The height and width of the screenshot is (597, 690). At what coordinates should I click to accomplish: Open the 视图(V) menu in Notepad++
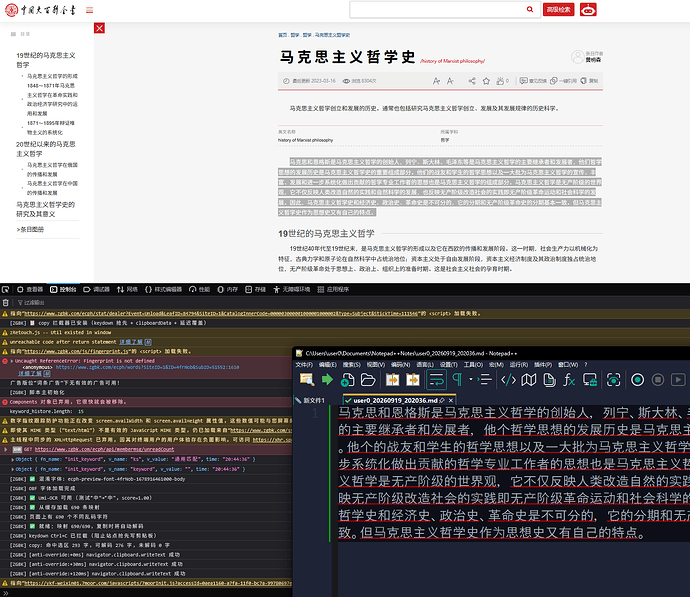pyautogui.click(x=375, y=365)
